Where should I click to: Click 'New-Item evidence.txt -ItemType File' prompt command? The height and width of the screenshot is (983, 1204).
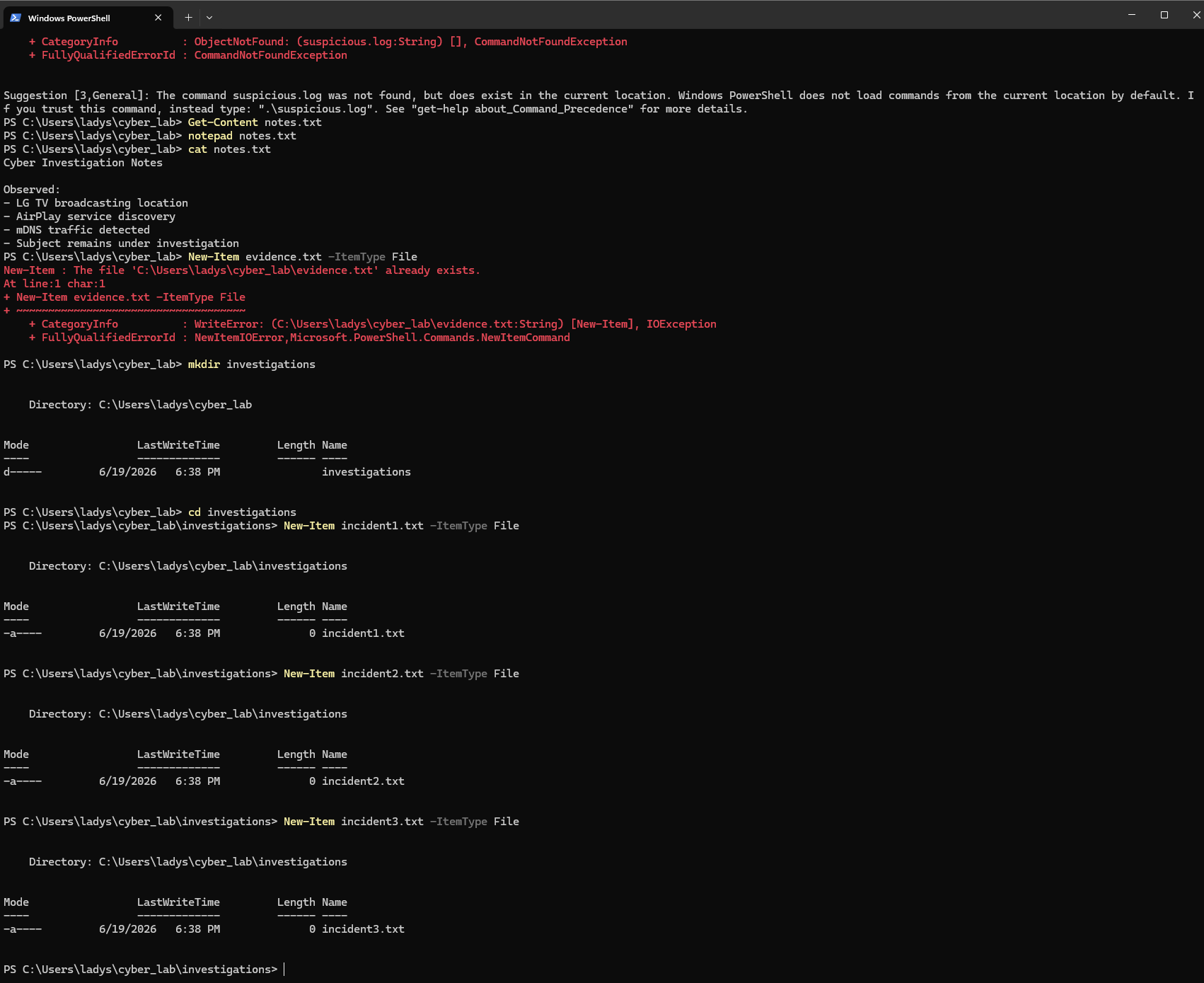coord(303,257)
